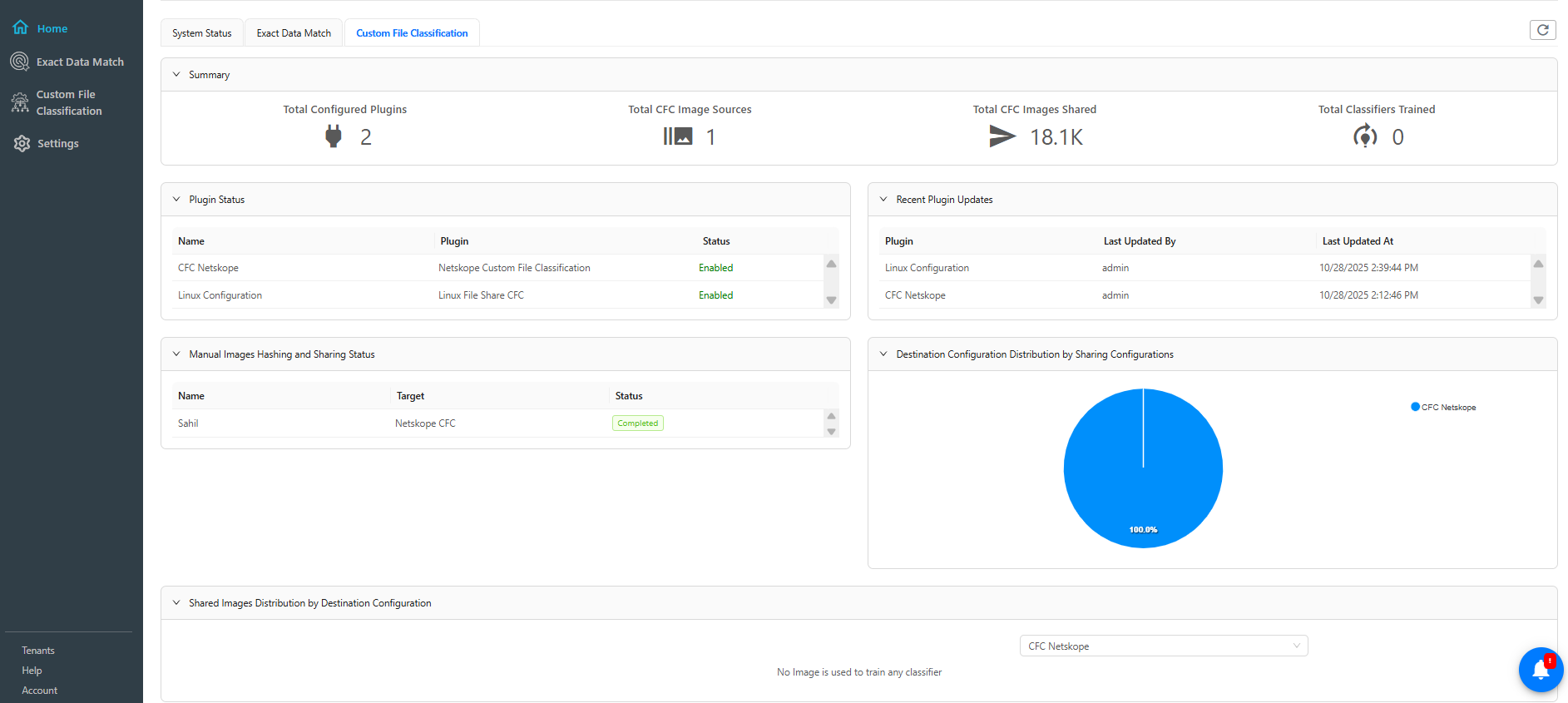Viewport: 1568px width, 703px height.
Task: Open Settings in the sidebar
Action: (58, 143)
